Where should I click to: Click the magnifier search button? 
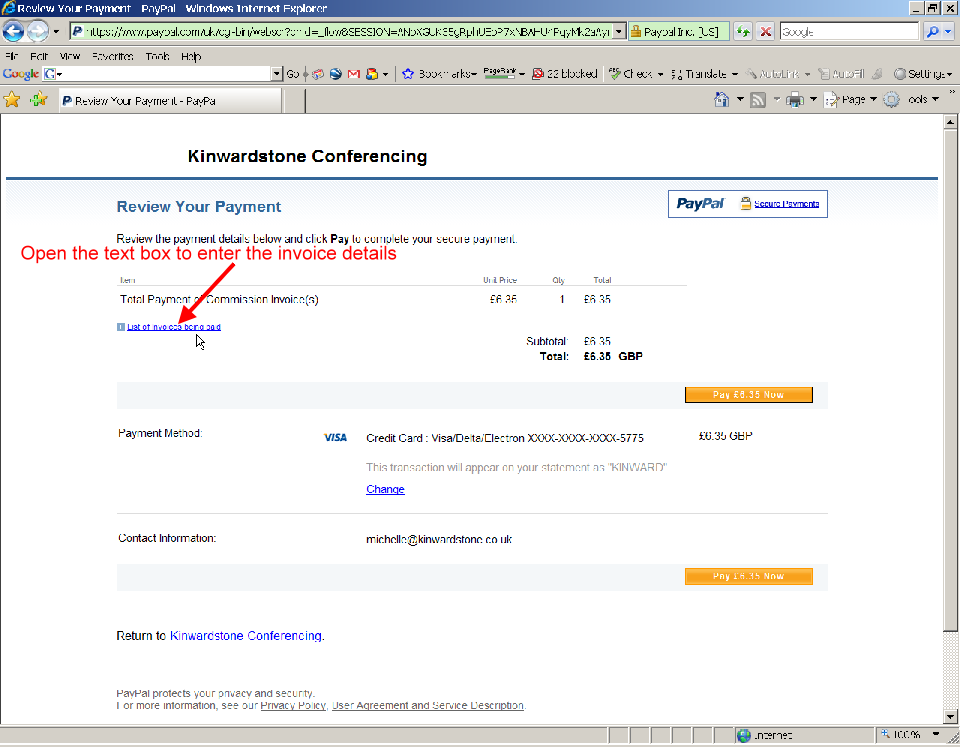click(x=932, y=31)
